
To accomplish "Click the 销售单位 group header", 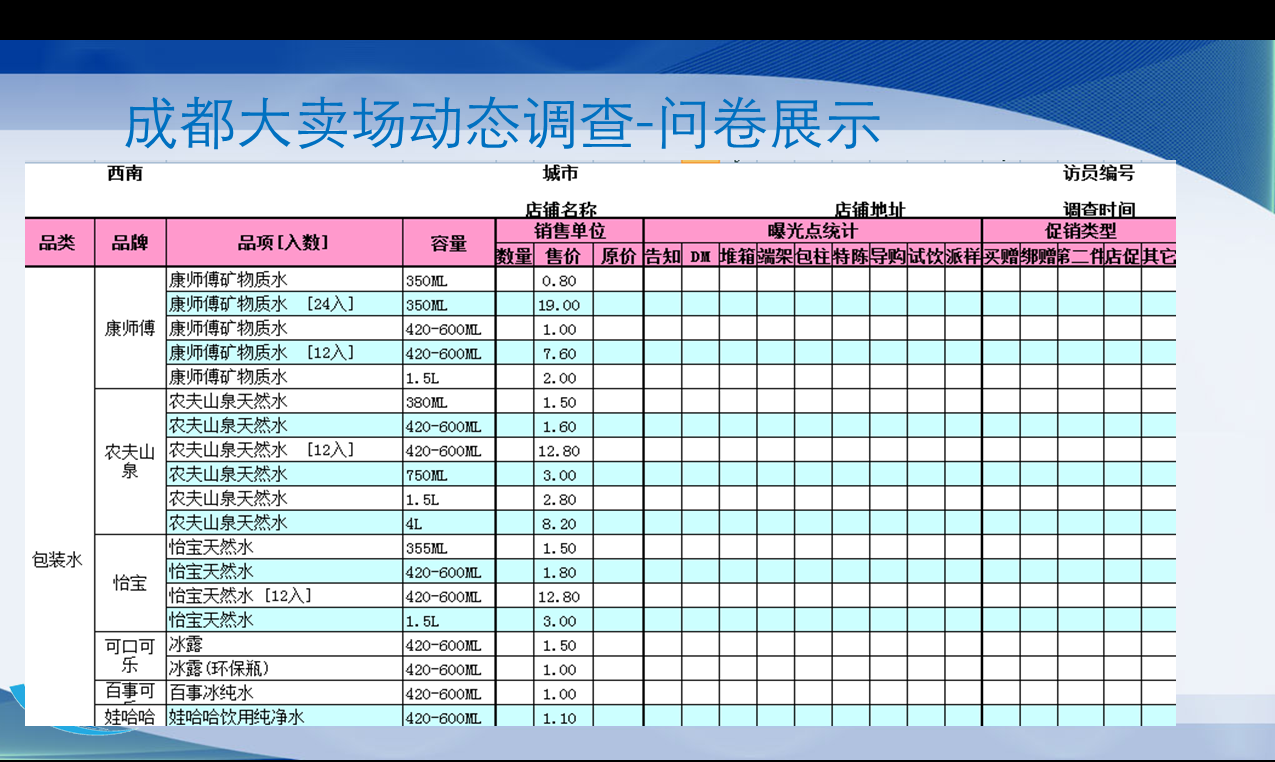I will [x=569, y=230].
